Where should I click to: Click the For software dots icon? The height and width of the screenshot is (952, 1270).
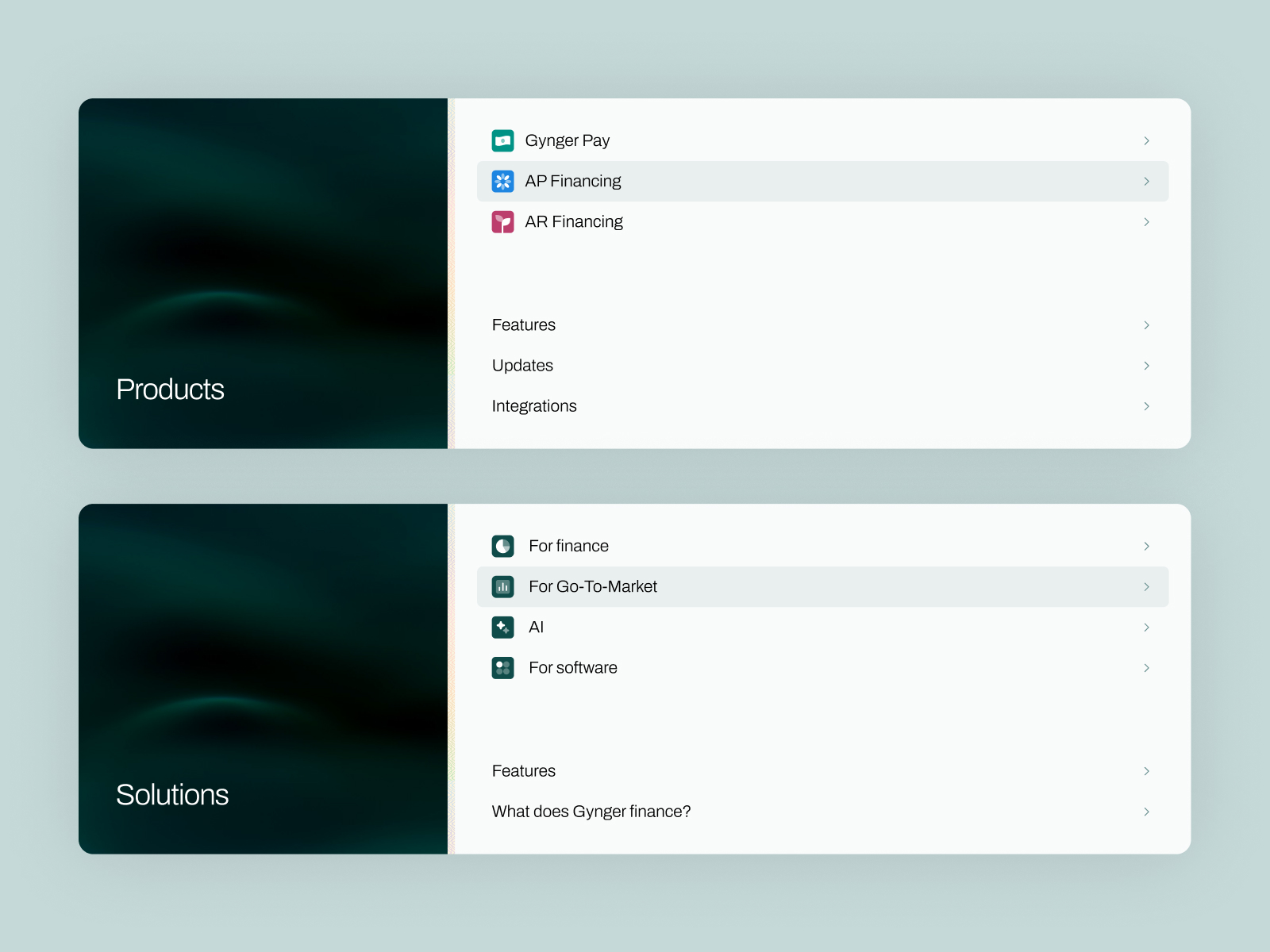click(502, 667)
